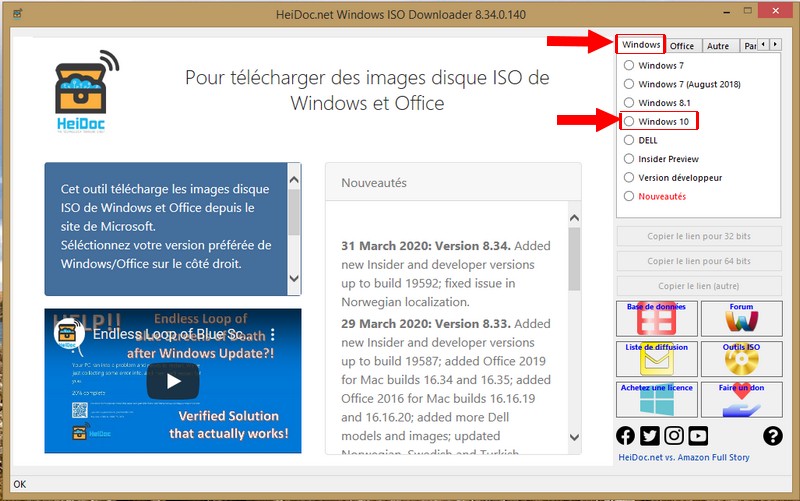
Task: Click the Nouveautés panel header
Action: pos(453,182)
